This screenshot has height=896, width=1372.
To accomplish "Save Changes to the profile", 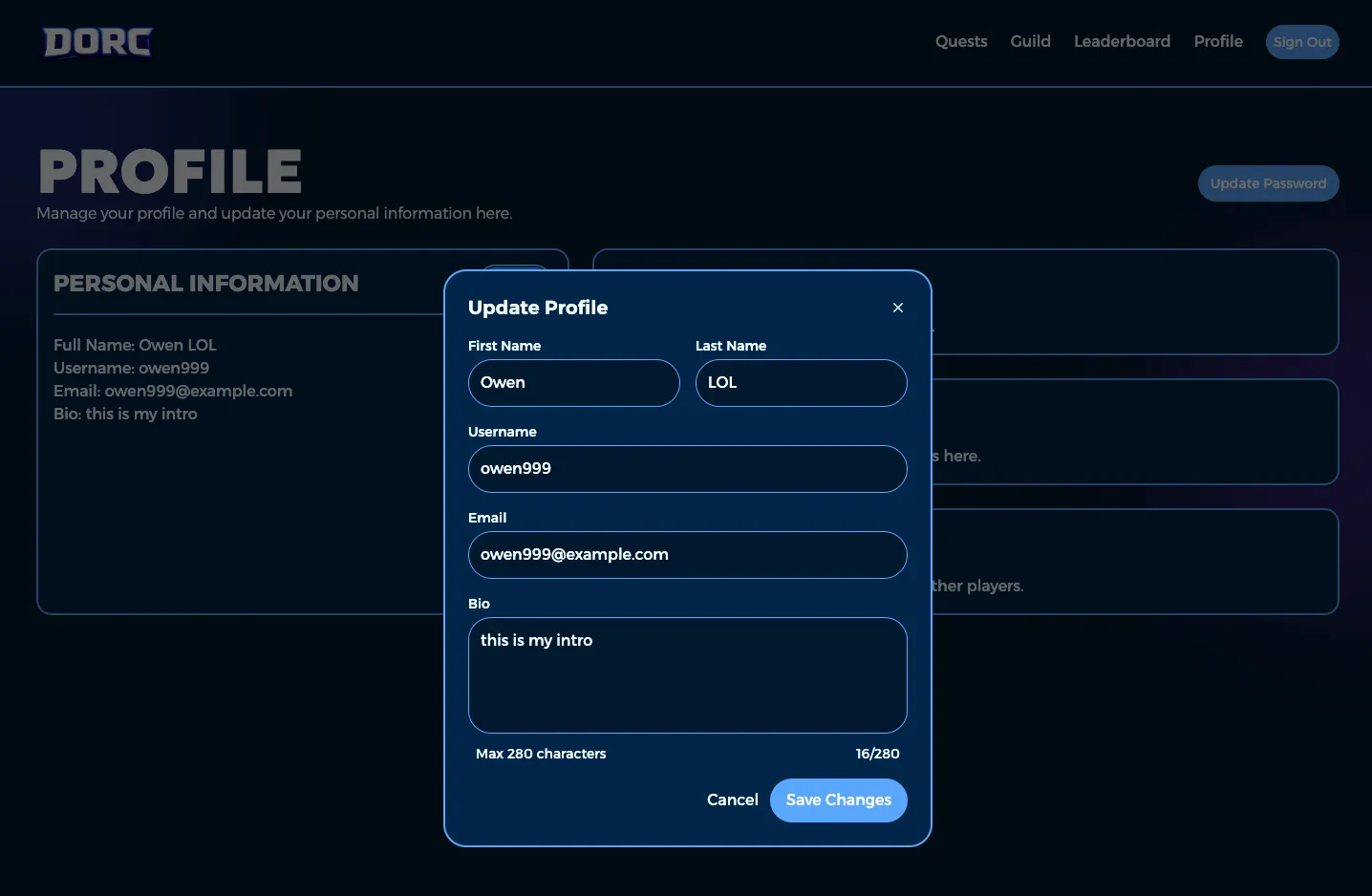I will [x=838, y=800].
